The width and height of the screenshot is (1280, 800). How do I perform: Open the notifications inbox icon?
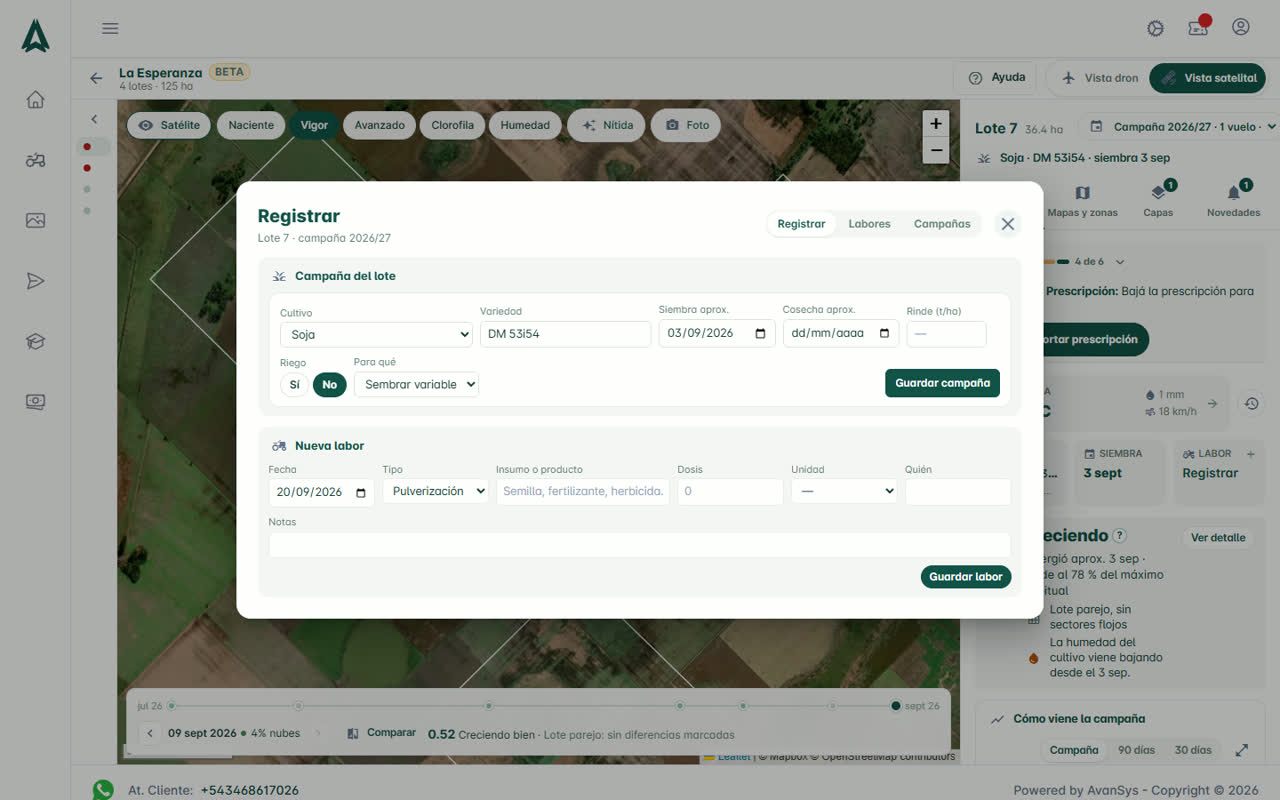pyautogui.click(x=1198, y=28)
